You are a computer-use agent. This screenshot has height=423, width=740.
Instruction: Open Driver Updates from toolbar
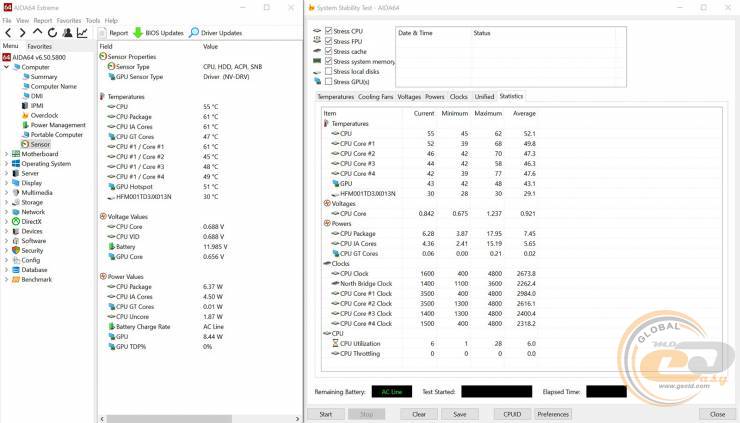pyautogui.click(x=216, y=33)
